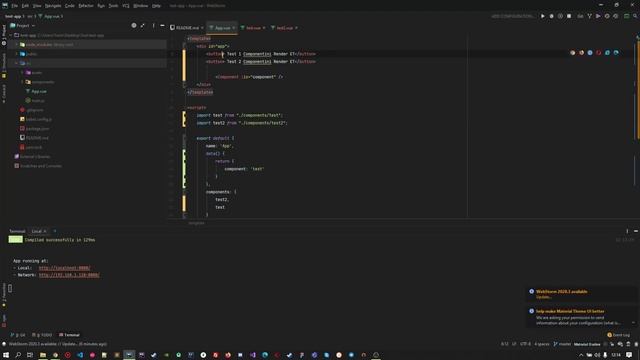Click the Debug icon in toolbar
640x360 pixels.
(551, 16)
